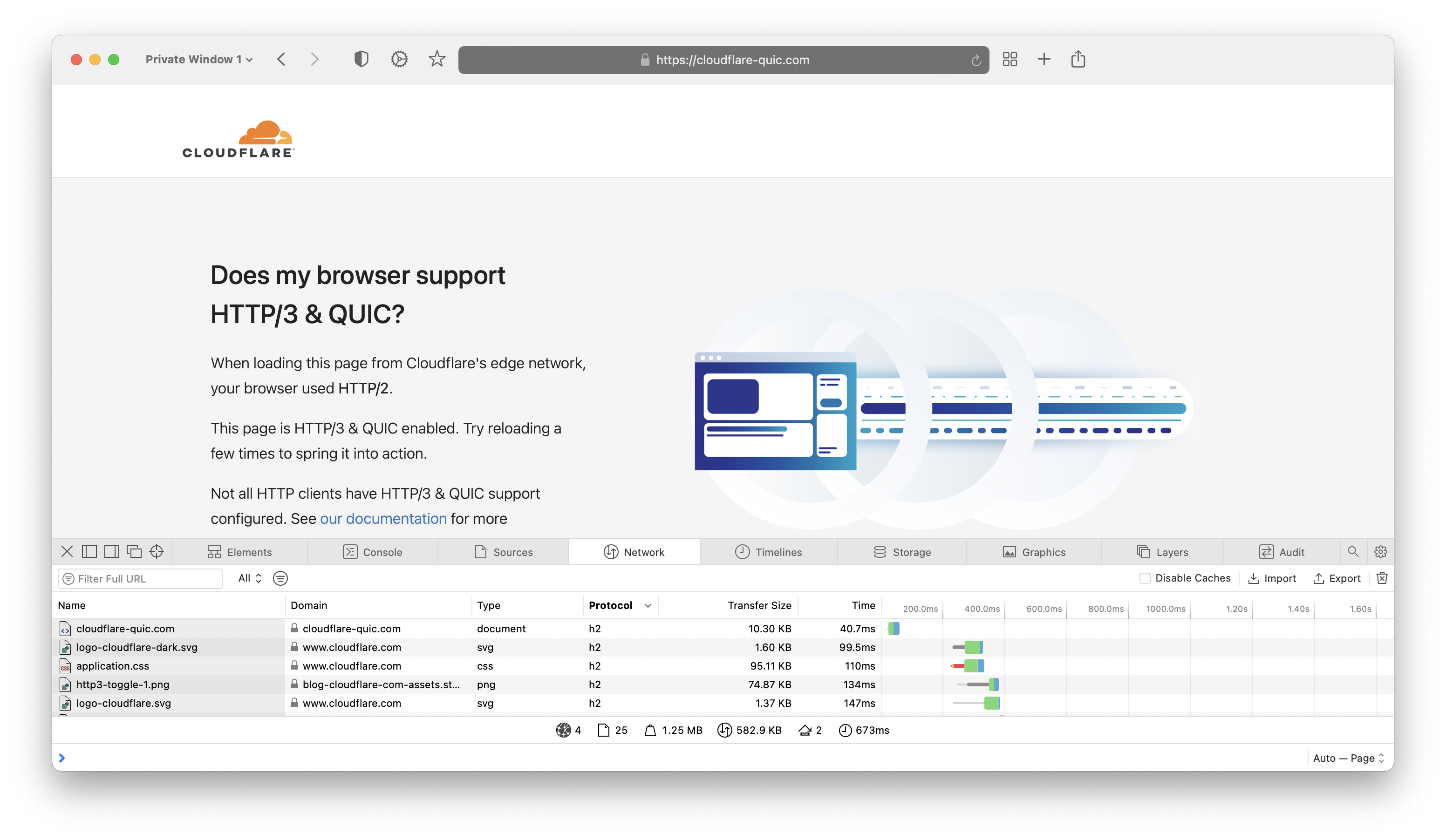Viewport: 1446px width, 840px height.
Task: Reload the page from address bar
Action: click(975, 60)
